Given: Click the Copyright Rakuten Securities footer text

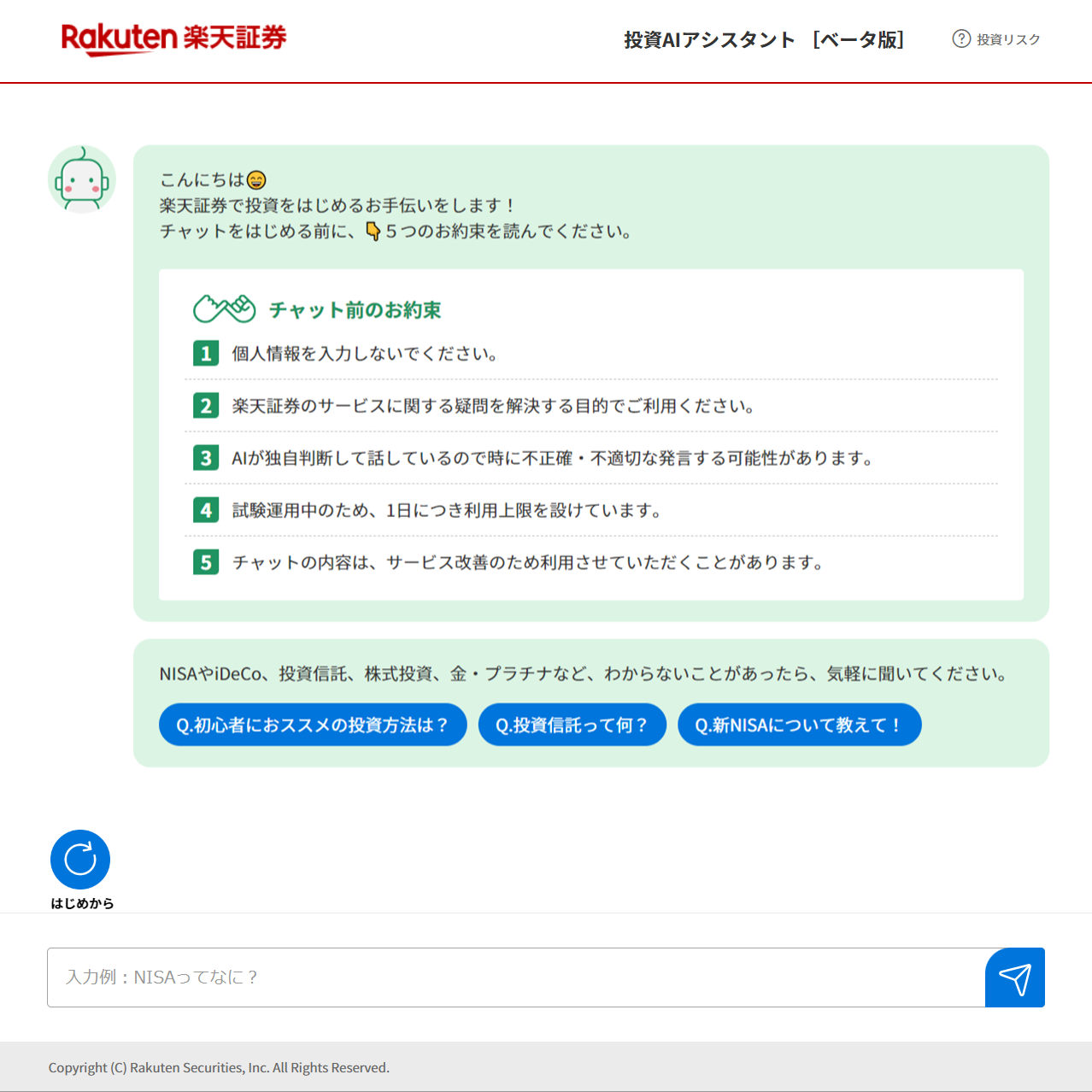Looking at the screenshot, I should 219,1067.
